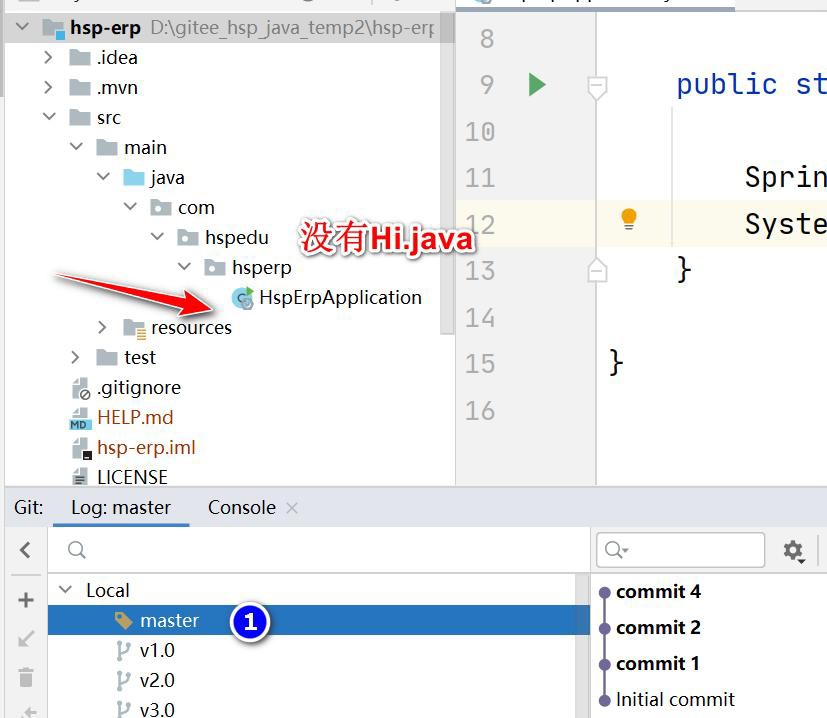Expand the resources folder
The width and height of the screenshot is (827, 718).
(103, 327)
